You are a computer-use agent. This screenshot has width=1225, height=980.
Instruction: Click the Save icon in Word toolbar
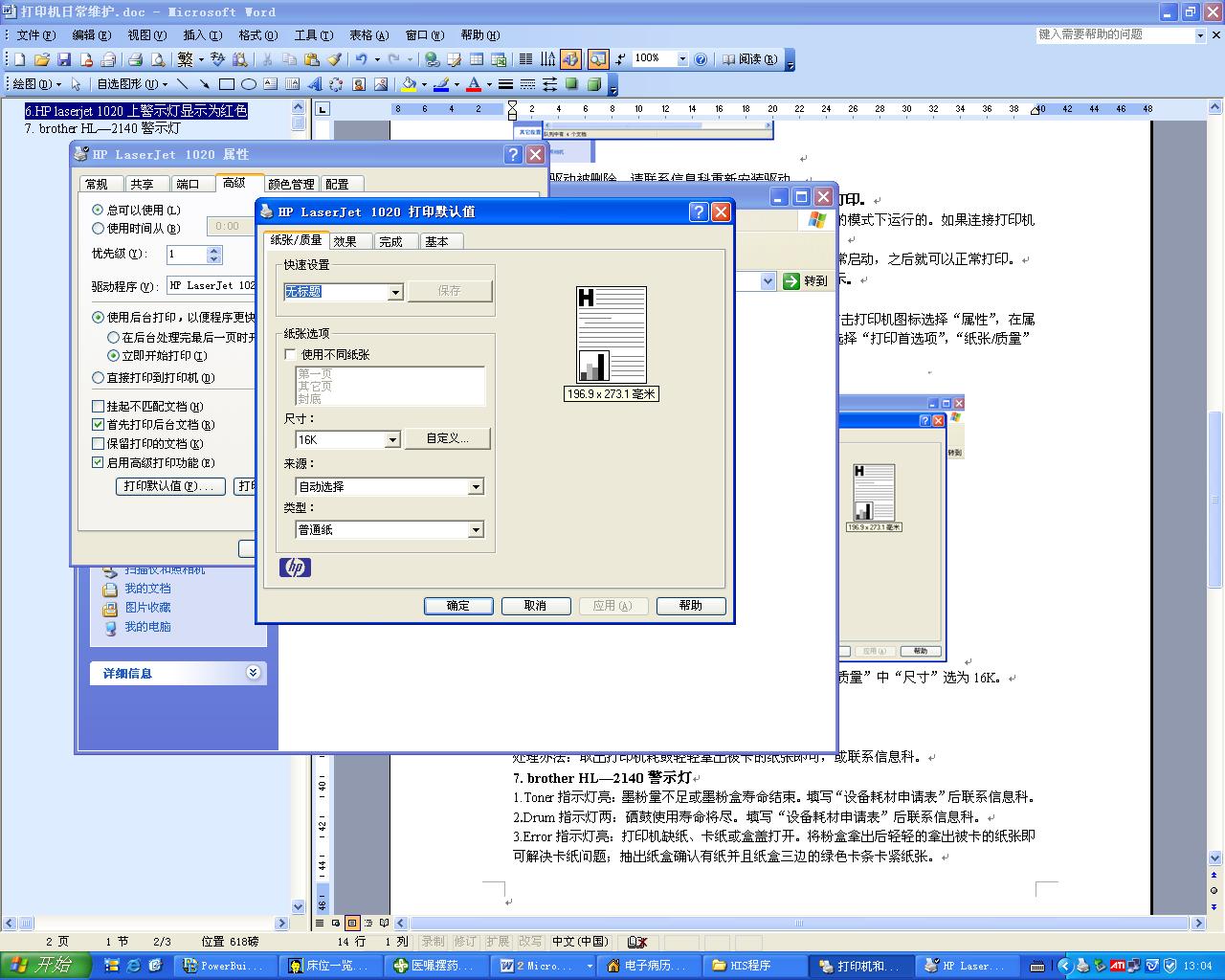[64, 59]
